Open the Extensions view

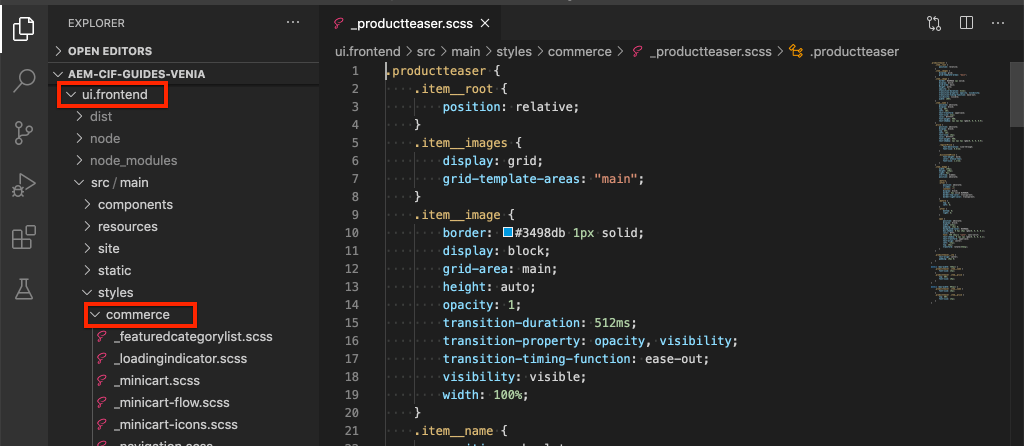pyautogui.click(x=24, y=238)
